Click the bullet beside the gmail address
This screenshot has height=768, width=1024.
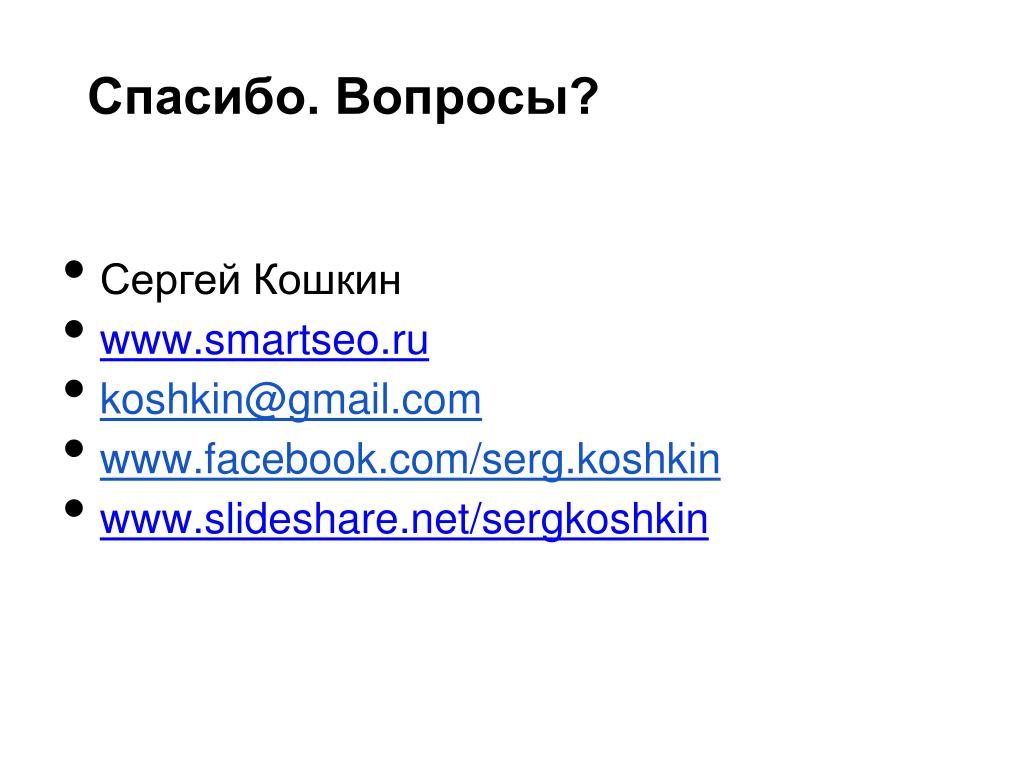point(74,389)
